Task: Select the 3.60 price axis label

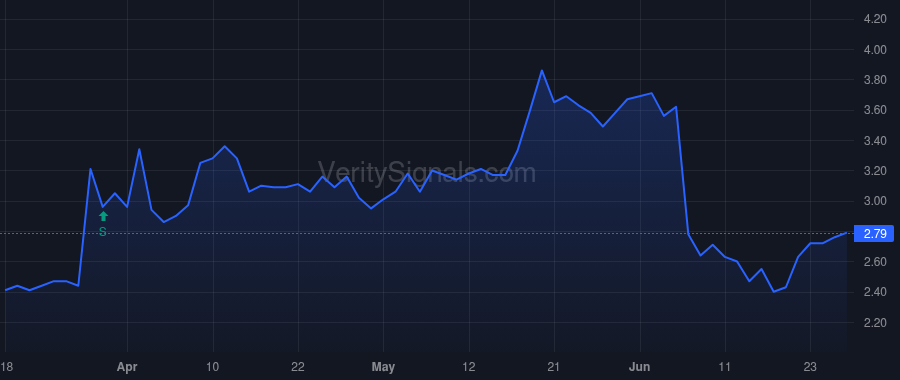Action: coord(875,110)
